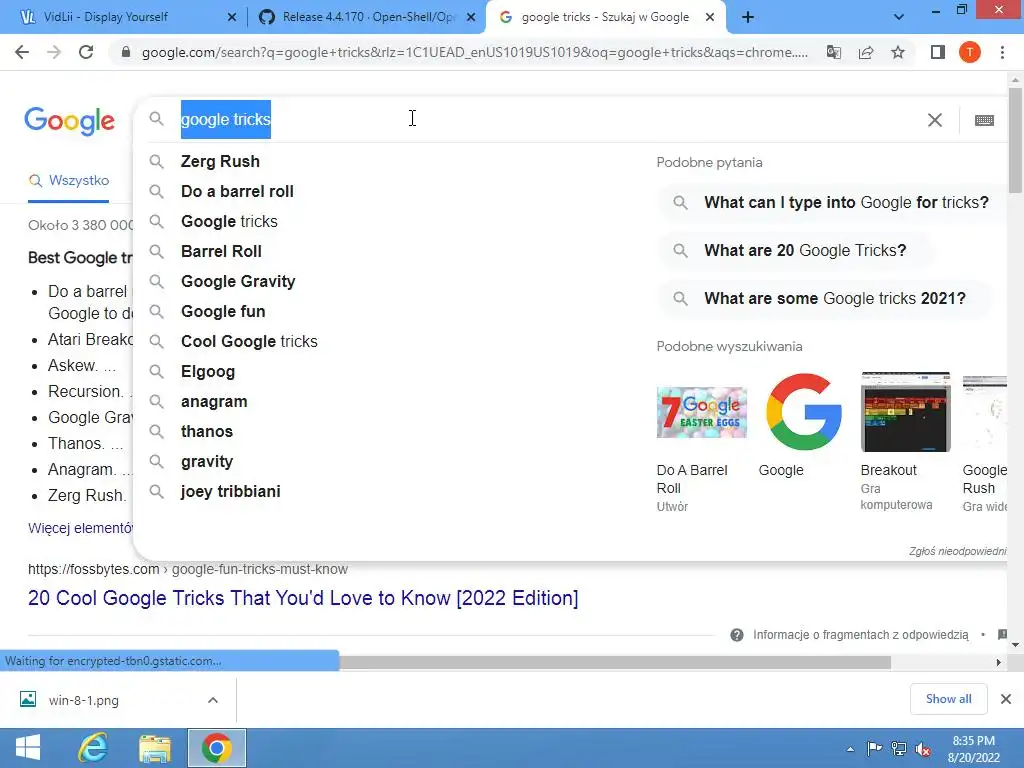
Task: Go back to the previous page
Action: [22, 52]
